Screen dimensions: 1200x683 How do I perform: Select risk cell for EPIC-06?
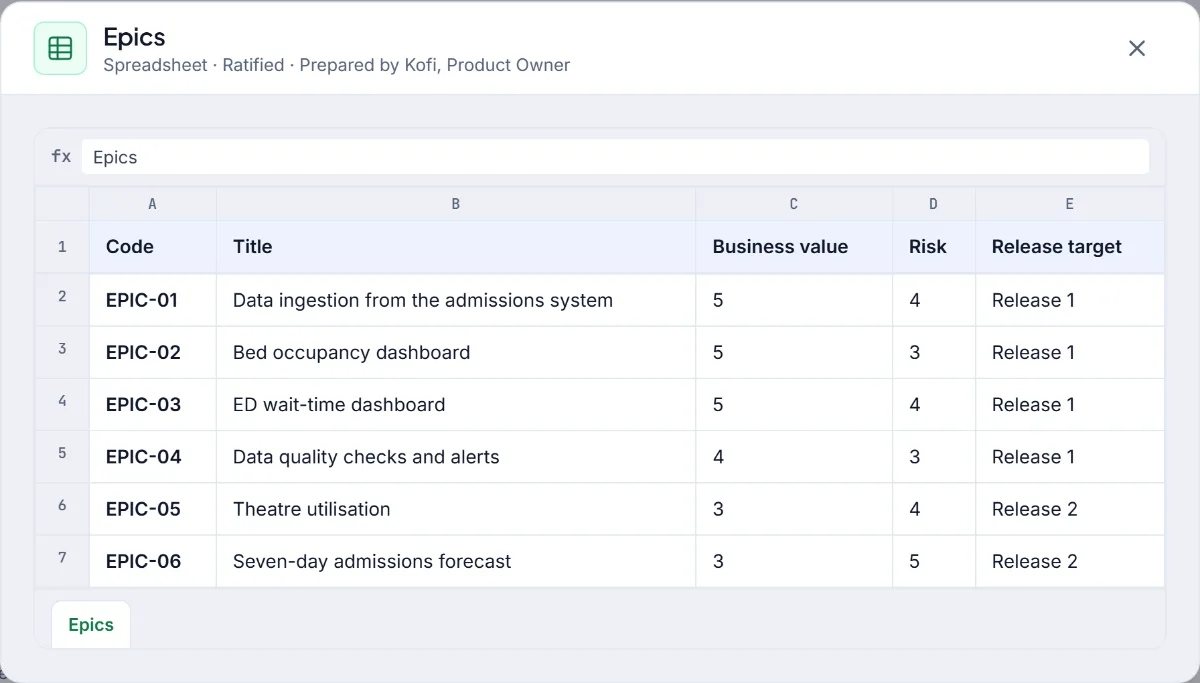click(x=934, y=560)
